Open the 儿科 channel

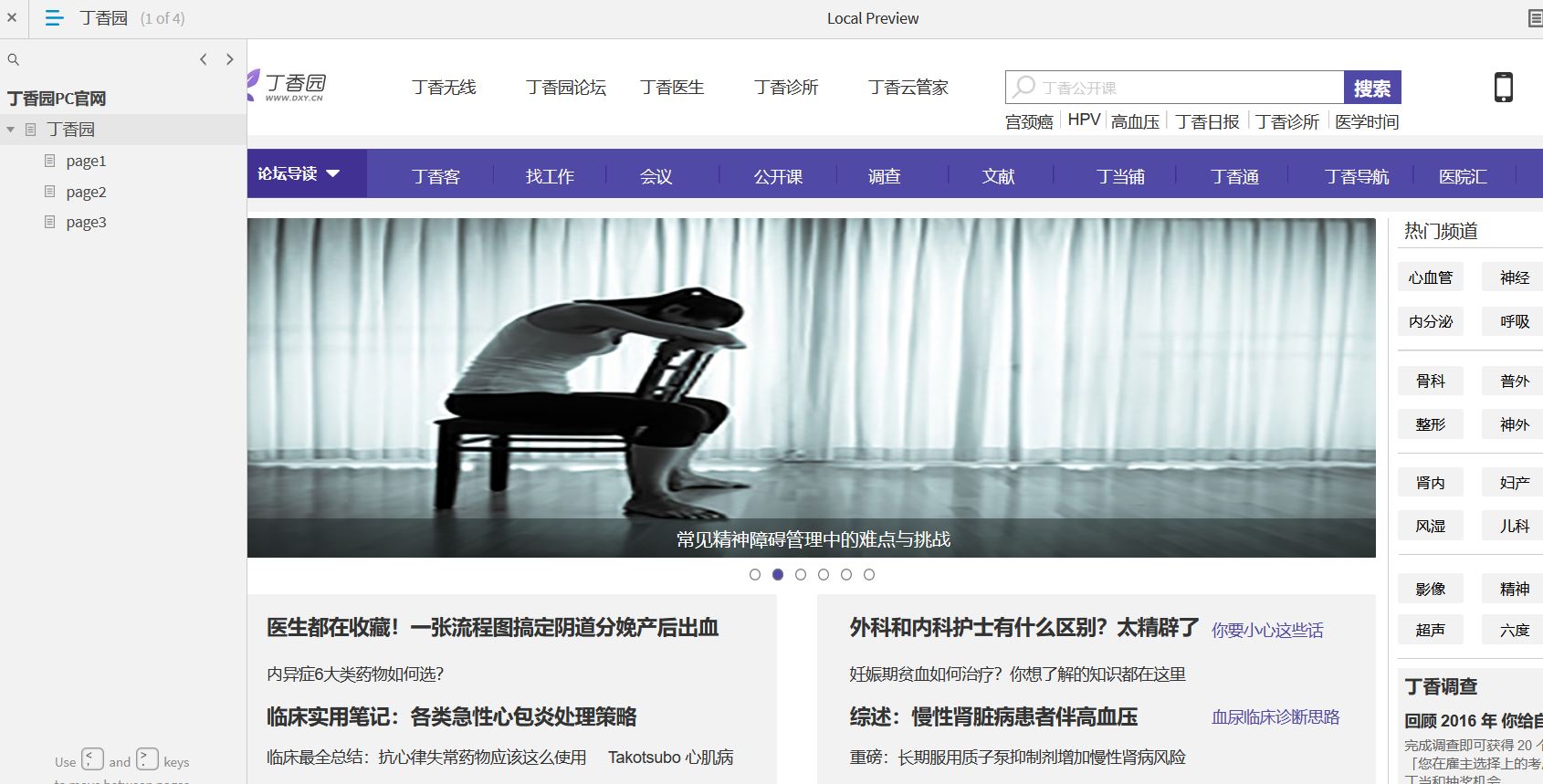click(1515, 526)
